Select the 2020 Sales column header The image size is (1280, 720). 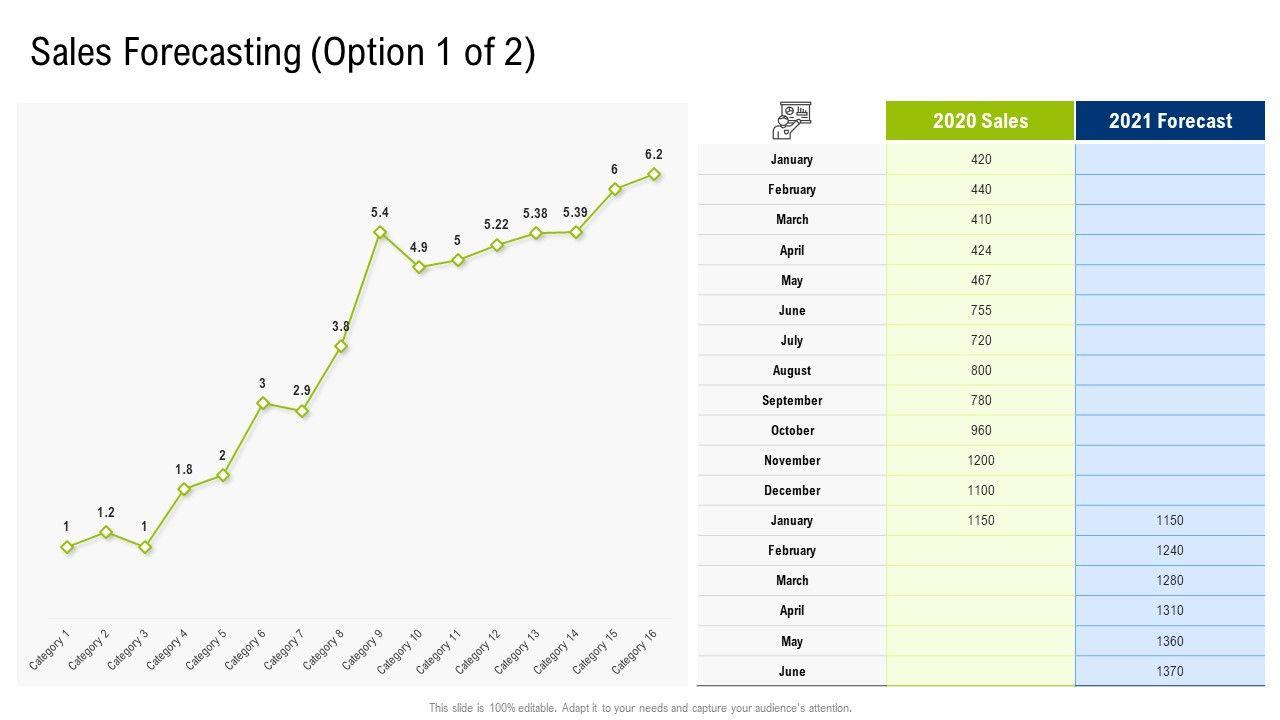point(980,121)
